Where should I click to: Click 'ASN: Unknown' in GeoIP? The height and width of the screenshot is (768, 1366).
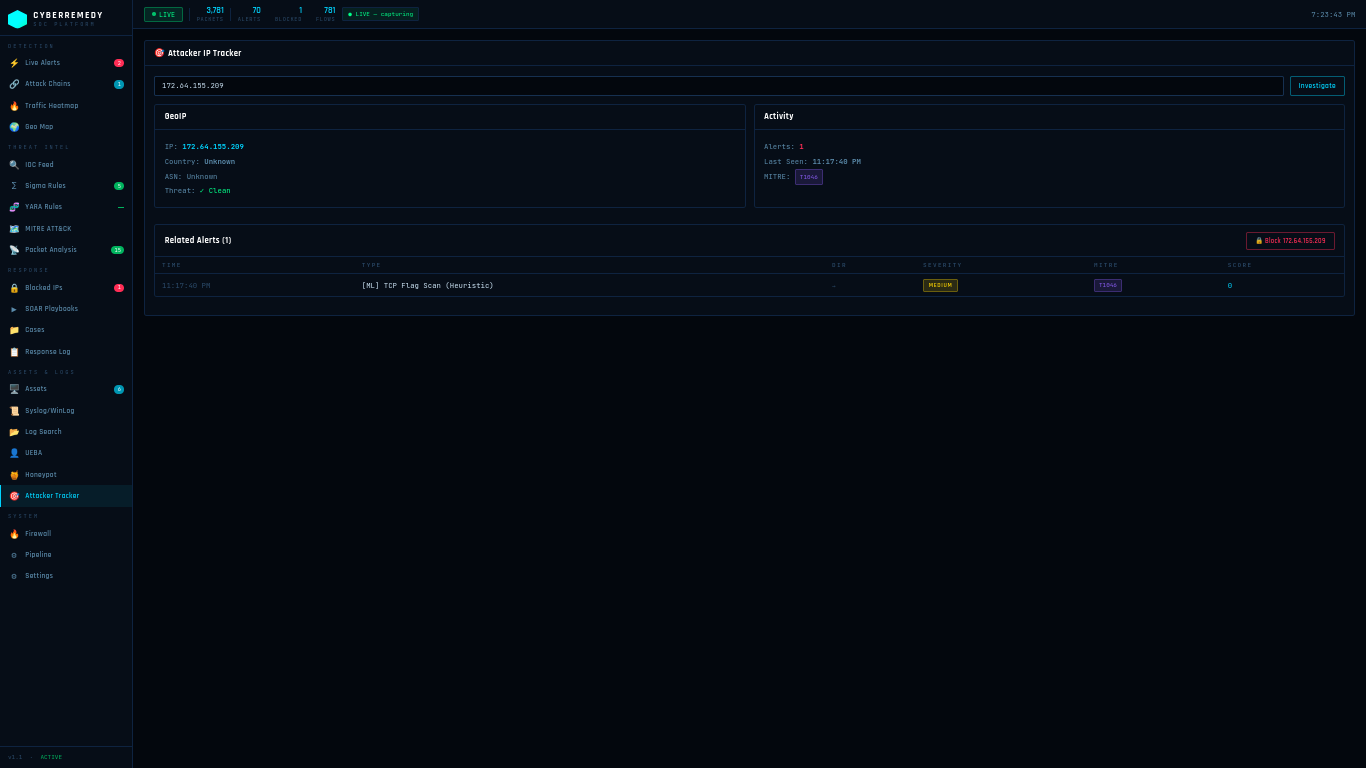[191, 177]
